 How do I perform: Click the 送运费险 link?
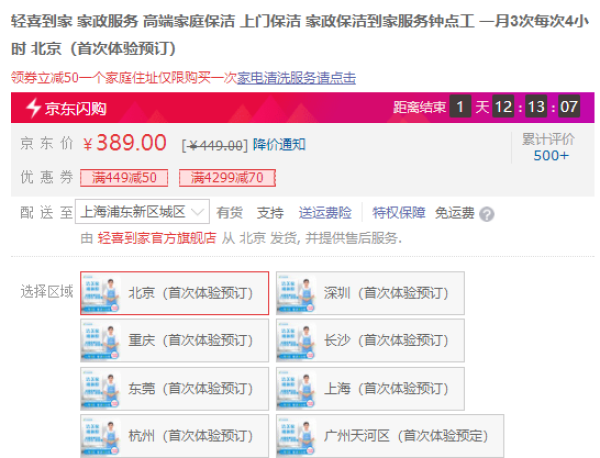coord(325,213)
